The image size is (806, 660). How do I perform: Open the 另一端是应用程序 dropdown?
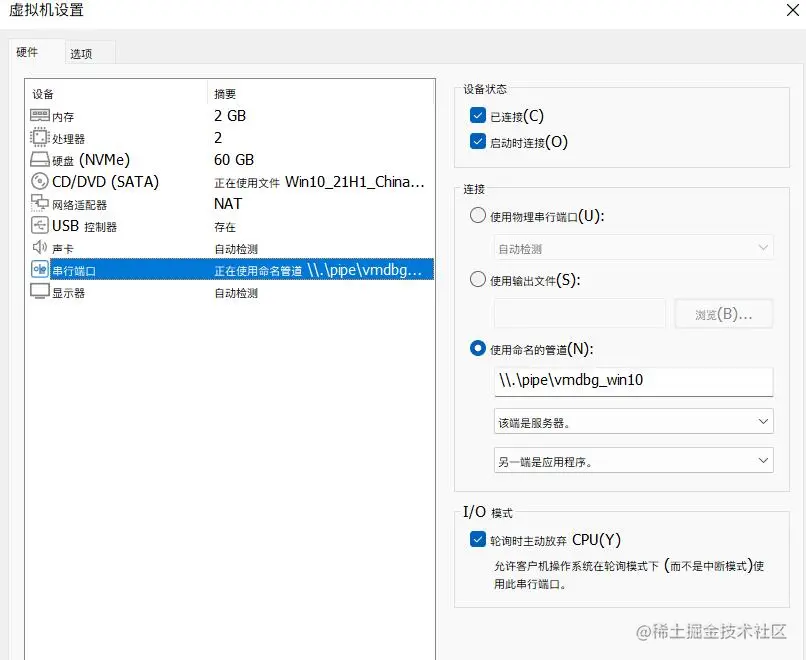(633, 460)
